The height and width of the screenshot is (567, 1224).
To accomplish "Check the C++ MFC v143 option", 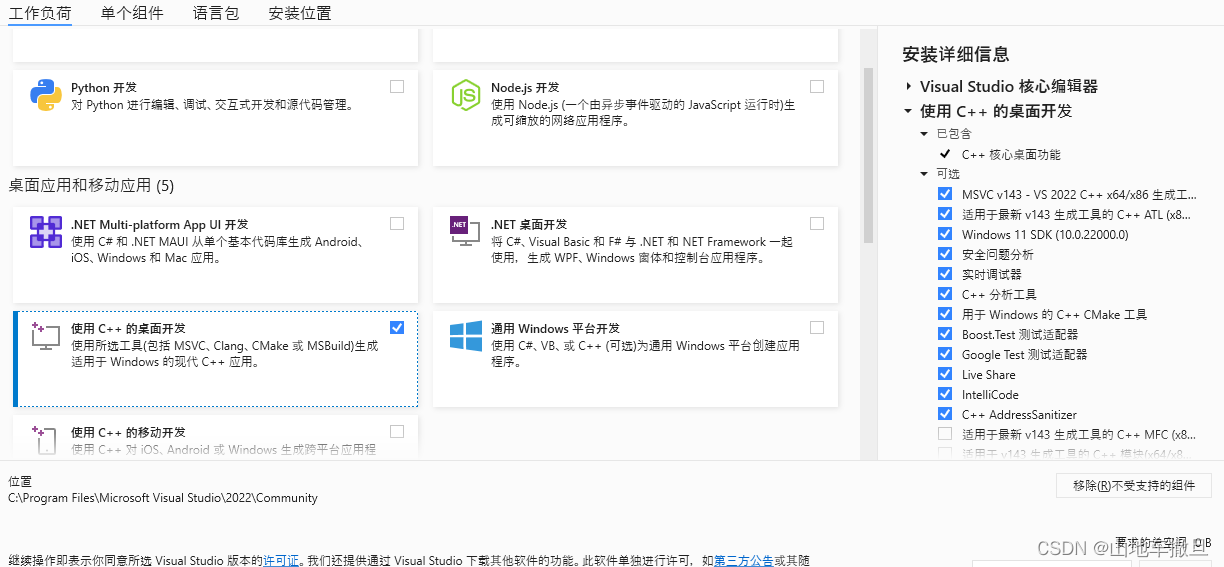I will [945, 434].
